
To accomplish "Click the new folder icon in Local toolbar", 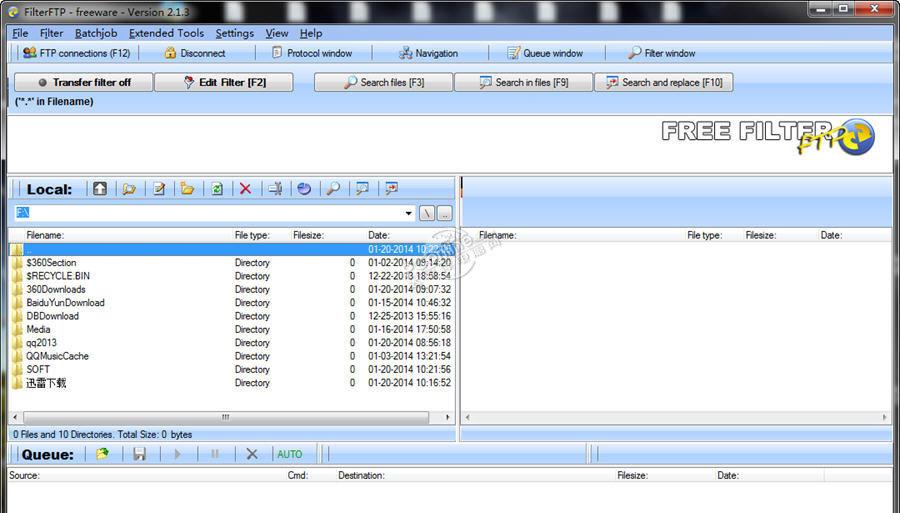I will coord(188,188).
